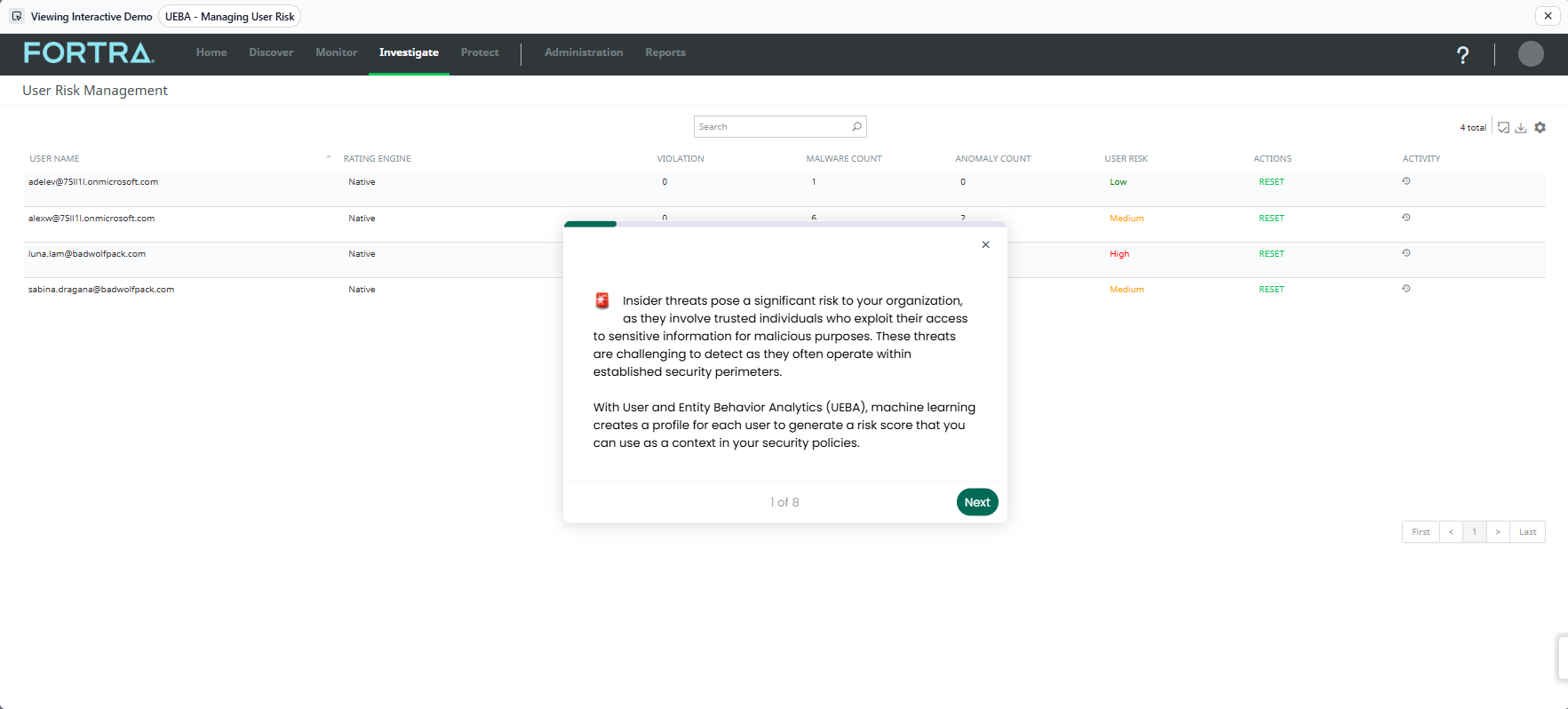1568x709 pixels.
Task: Click the Activity column header
Action: click(1421, 159)
